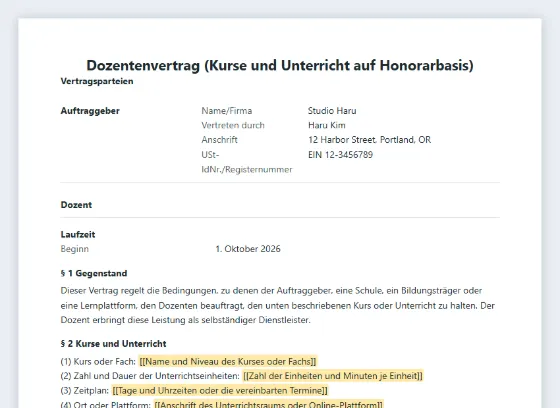The width and height of the screenshot is (560, 408).
Task: Click the "Anschrift" label
Action: pyautogui.click(x=219, y=140)
